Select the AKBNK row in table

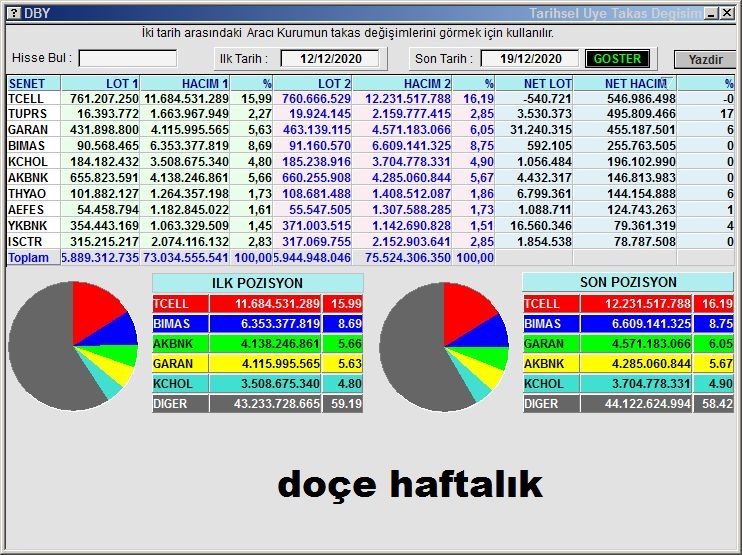(x=371, y=178)
